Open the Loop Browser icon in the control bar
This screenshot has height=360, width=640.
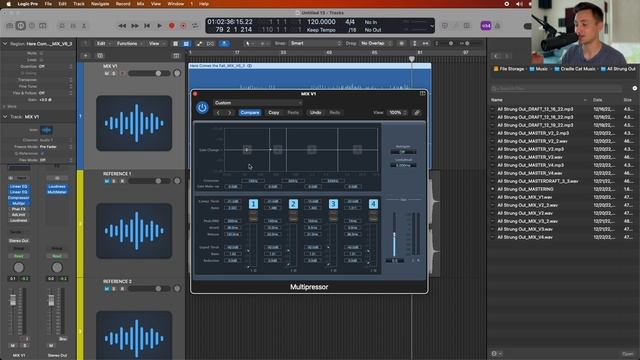click(467, 26)
